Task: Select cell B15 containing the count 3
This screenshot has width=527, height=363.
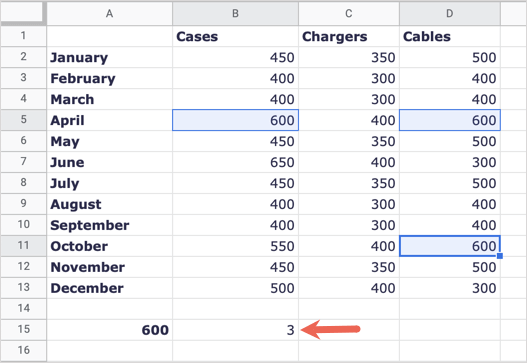Action: tap(235, 330)
